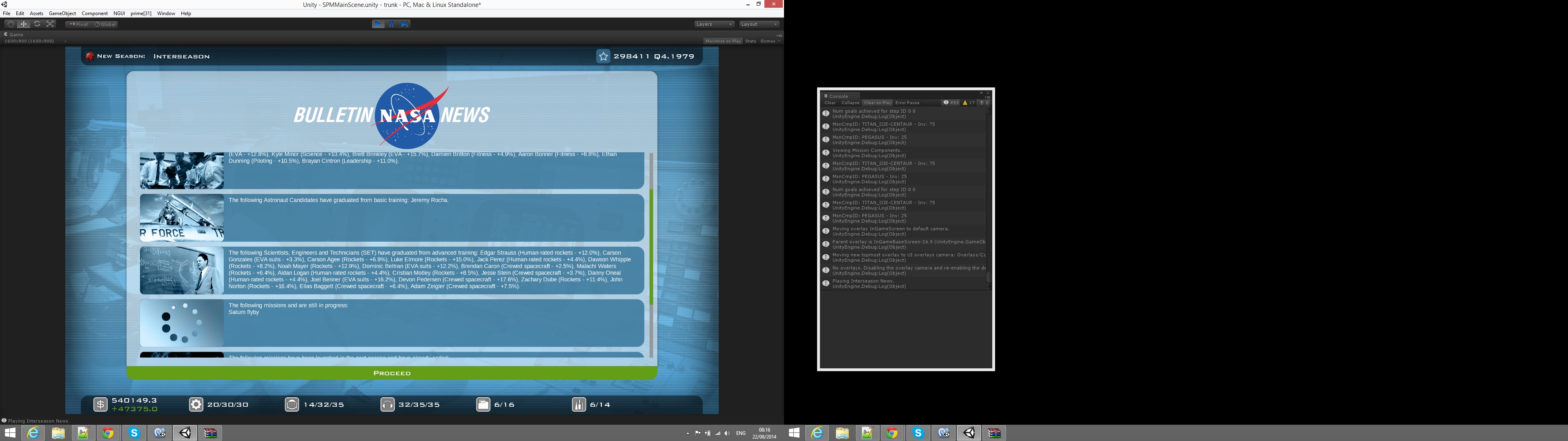Open the NGUI menu
The image size is (1568, 441).
[x=119, y=13]
